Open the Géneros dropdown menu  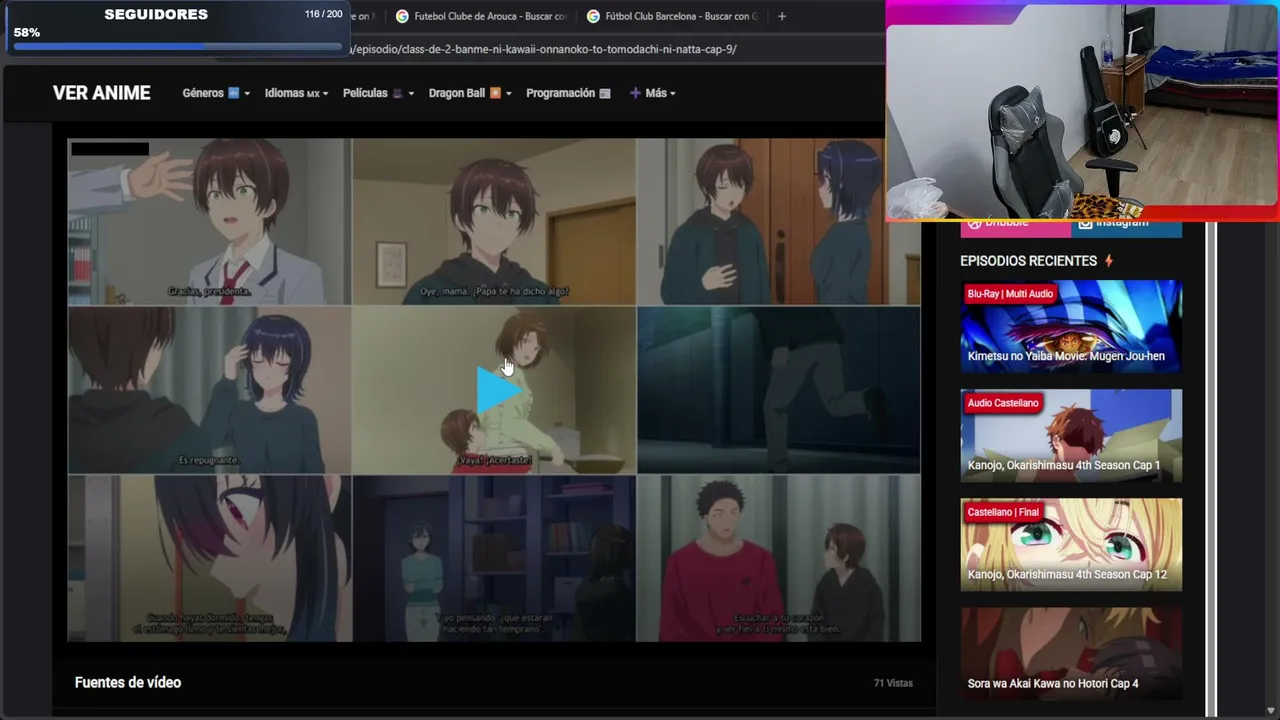pyautogui.click(x=215, y=93)
